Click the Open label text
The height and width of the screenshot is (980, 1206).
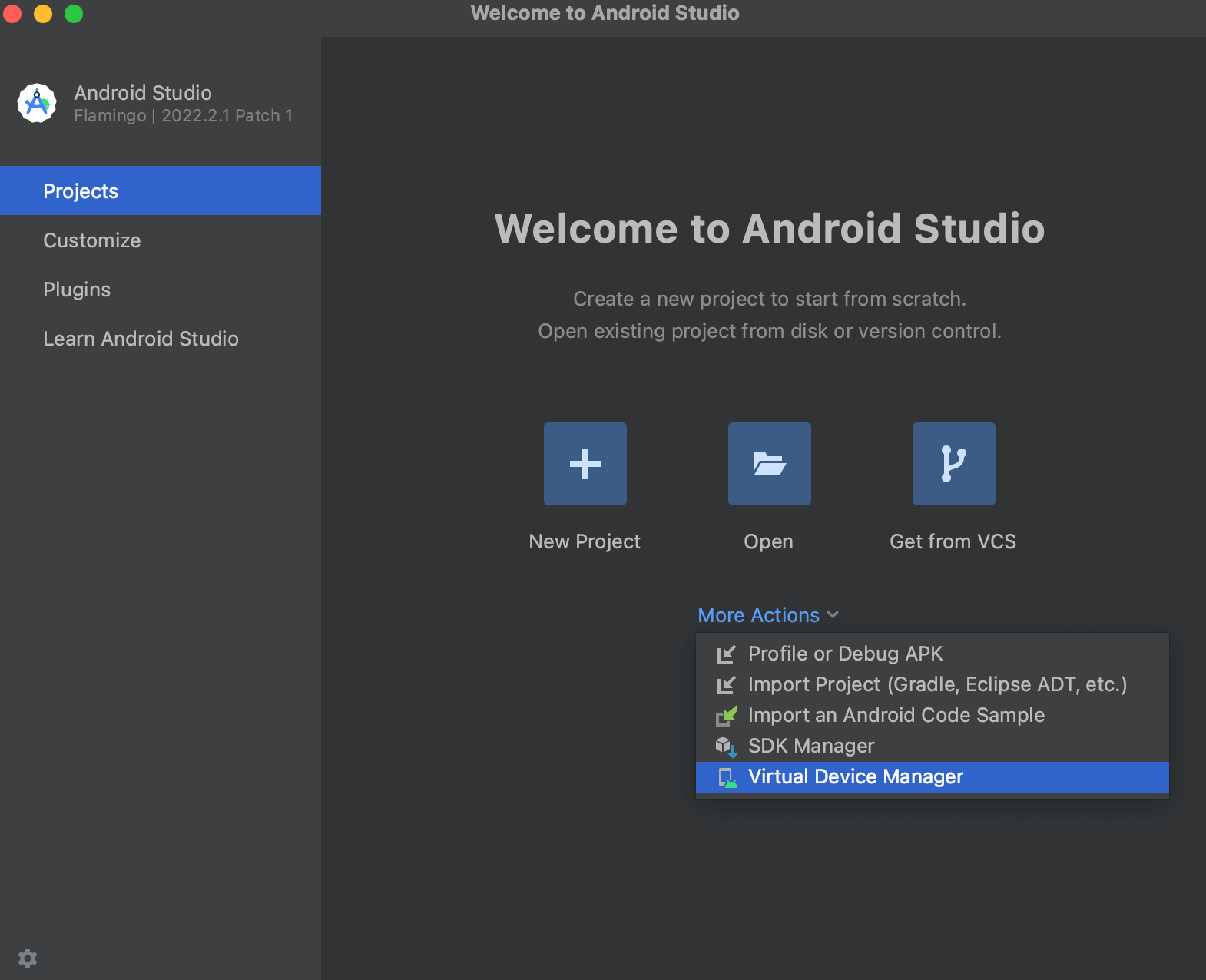pos(768,541)
